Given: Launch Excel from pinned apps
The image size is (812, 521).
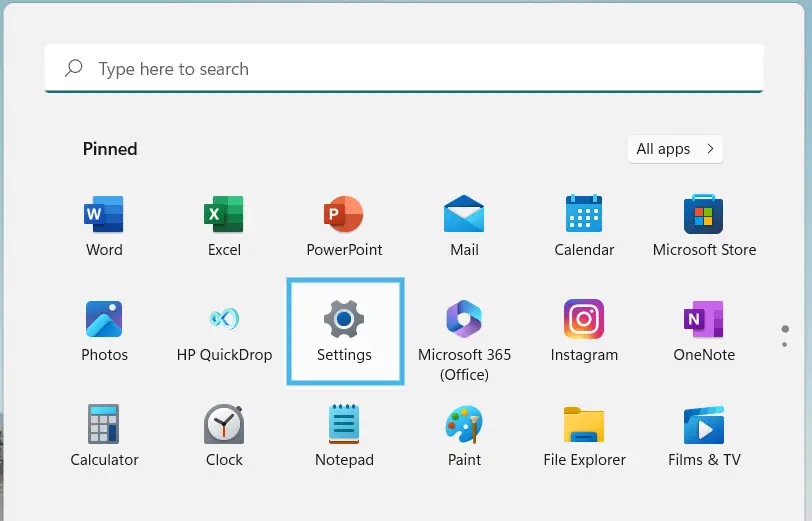Looking at the screenshot, I should point(224,226).
